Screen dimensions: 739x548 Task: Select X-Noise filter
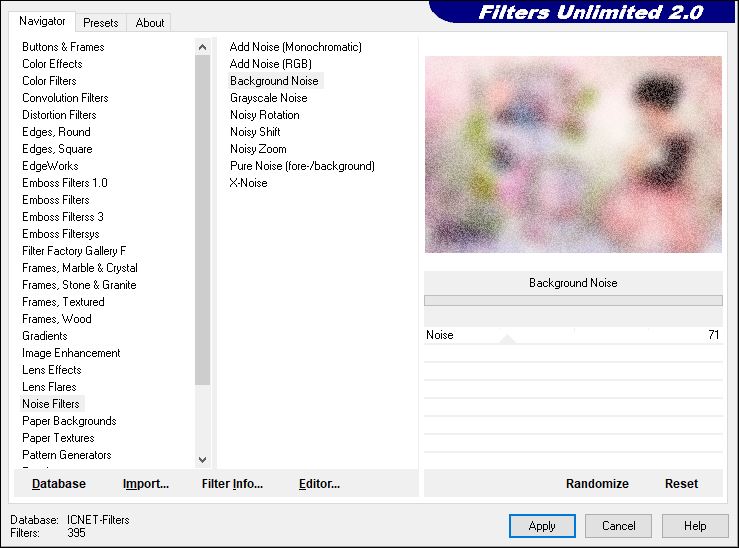[x=248, y=183]
